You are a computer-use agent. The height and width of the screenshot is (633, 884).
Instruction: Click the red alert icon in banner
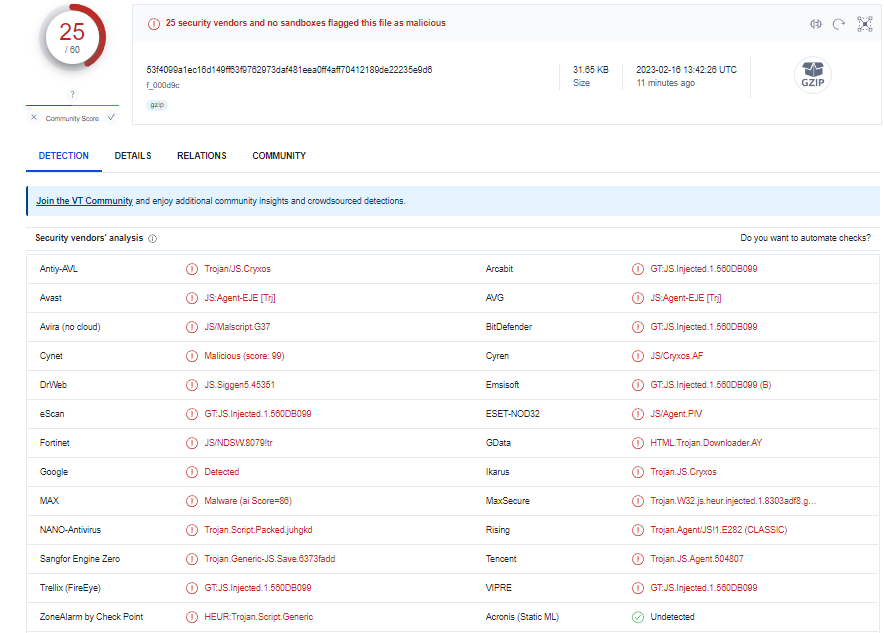tap(153, 23)
